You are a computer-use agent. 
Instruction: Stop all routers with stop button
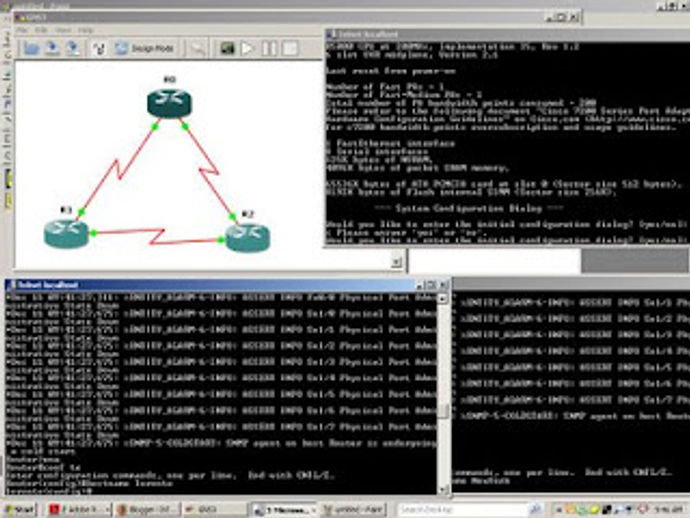coord(290,48)
